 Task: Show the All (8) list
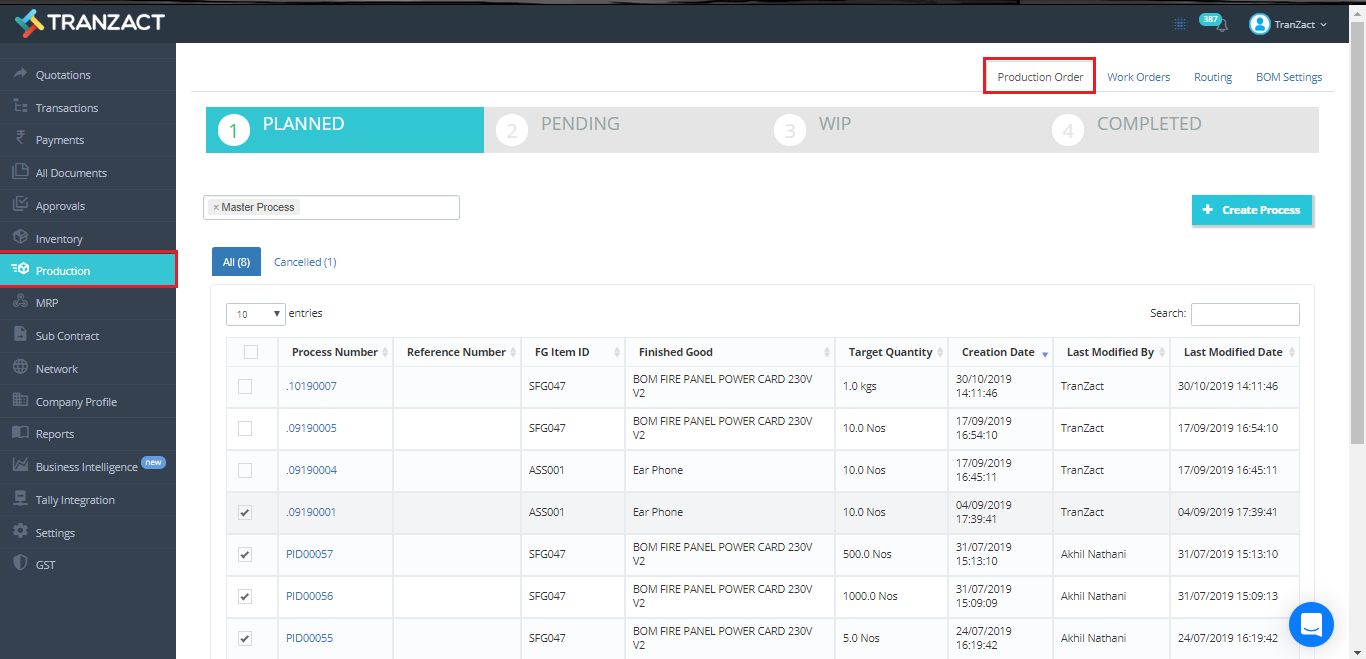(236, 262)
